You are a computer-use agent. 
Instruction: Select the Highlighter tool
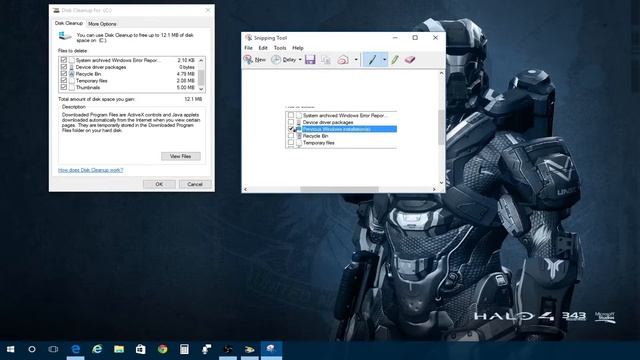395,60
